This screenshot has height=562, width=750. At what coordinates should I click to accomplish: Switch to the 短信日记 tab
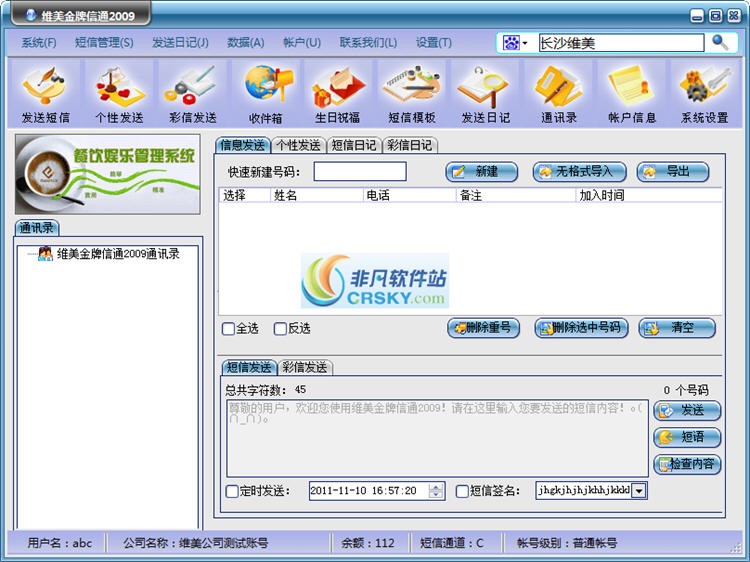click(x=354, y=145)
